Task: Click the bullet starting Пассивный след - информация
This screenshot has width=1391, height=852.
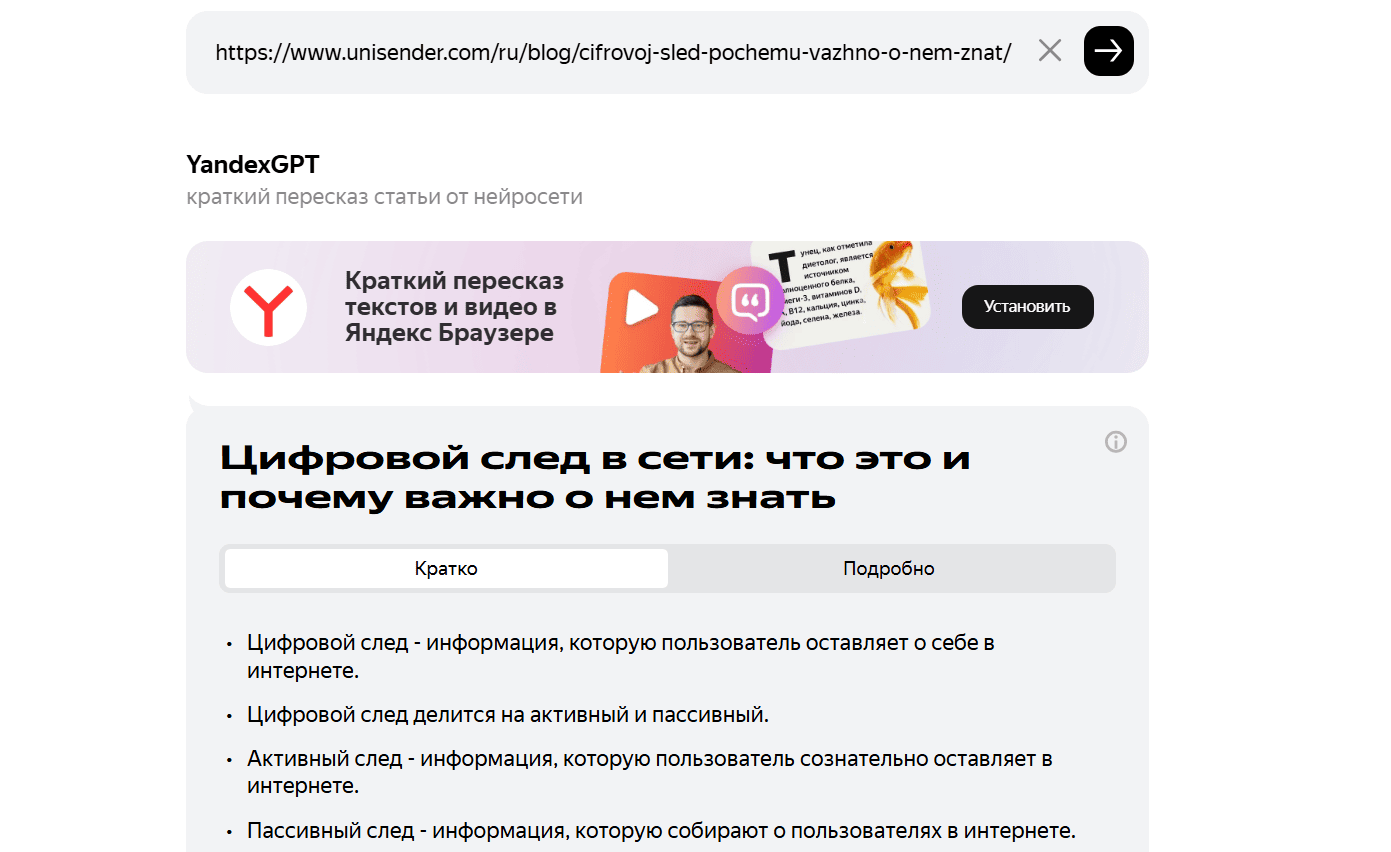Action: 661,831
